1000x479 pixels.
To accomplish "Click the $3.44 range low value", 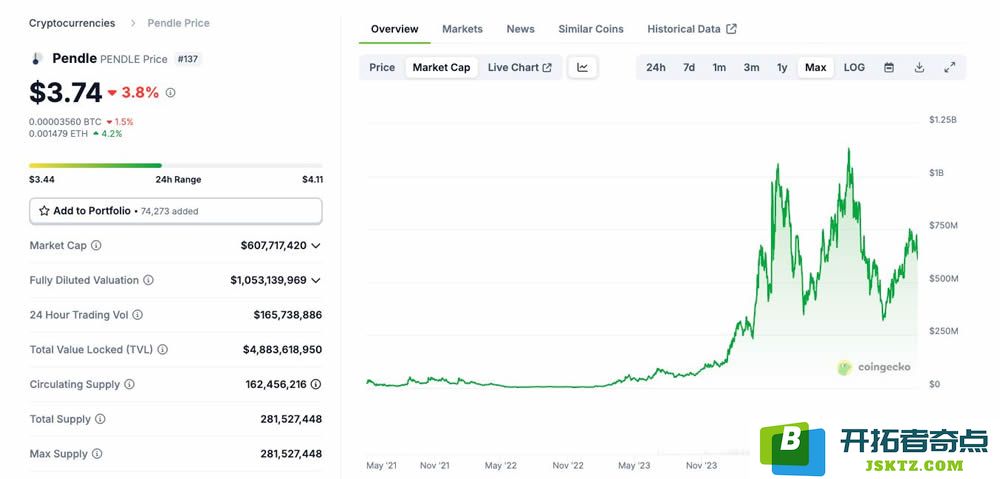I will (42, 179).
